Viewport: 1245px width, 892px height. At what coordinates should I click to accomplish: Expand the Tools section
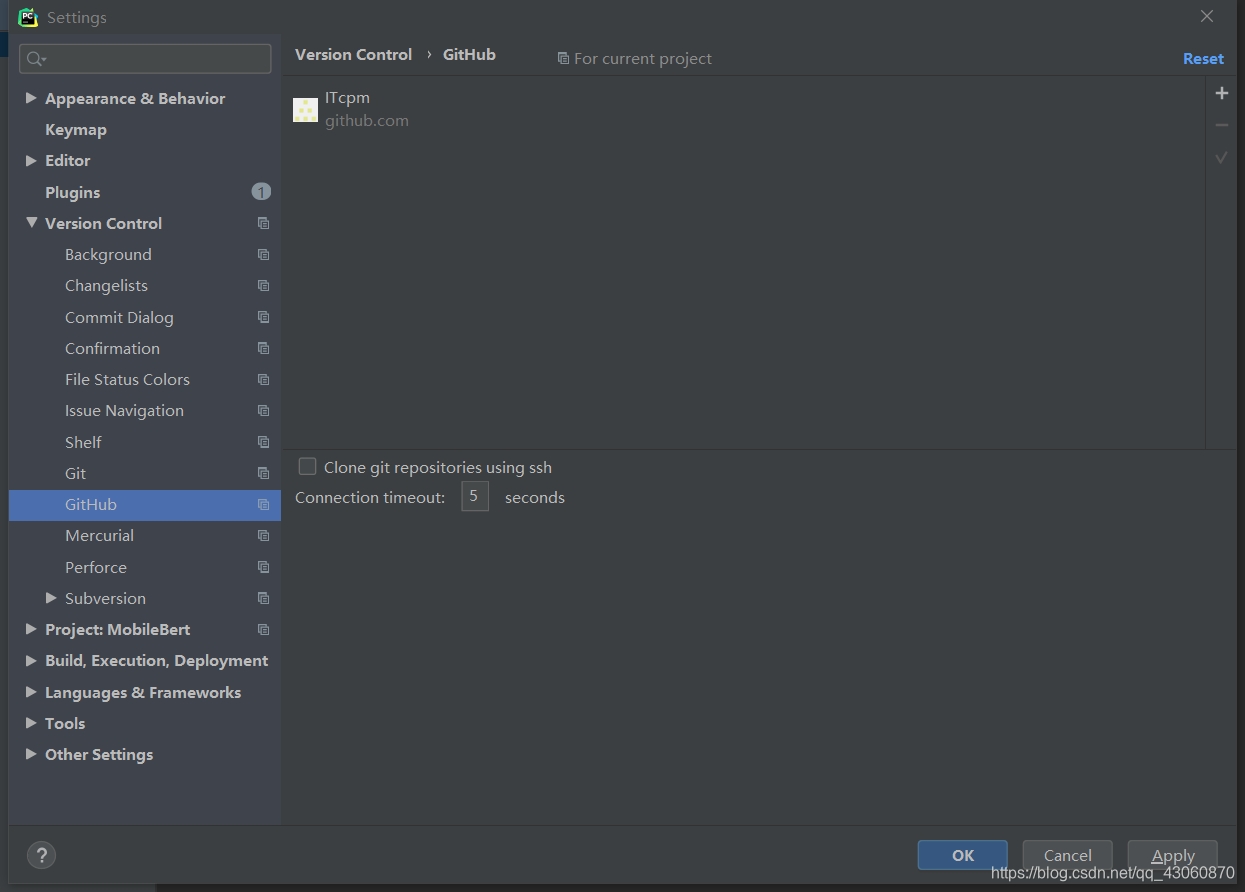click(x=31, y=723)
